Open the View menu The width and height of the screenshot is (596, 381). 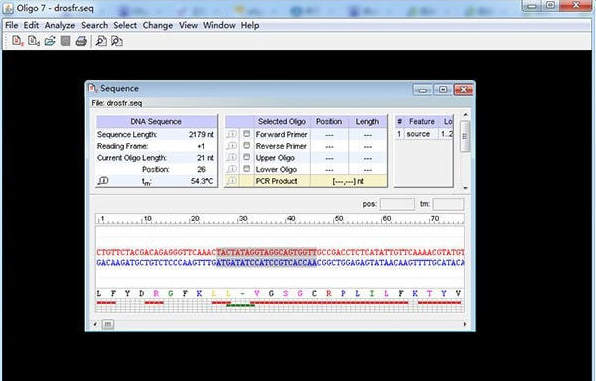tap(188, 25)
